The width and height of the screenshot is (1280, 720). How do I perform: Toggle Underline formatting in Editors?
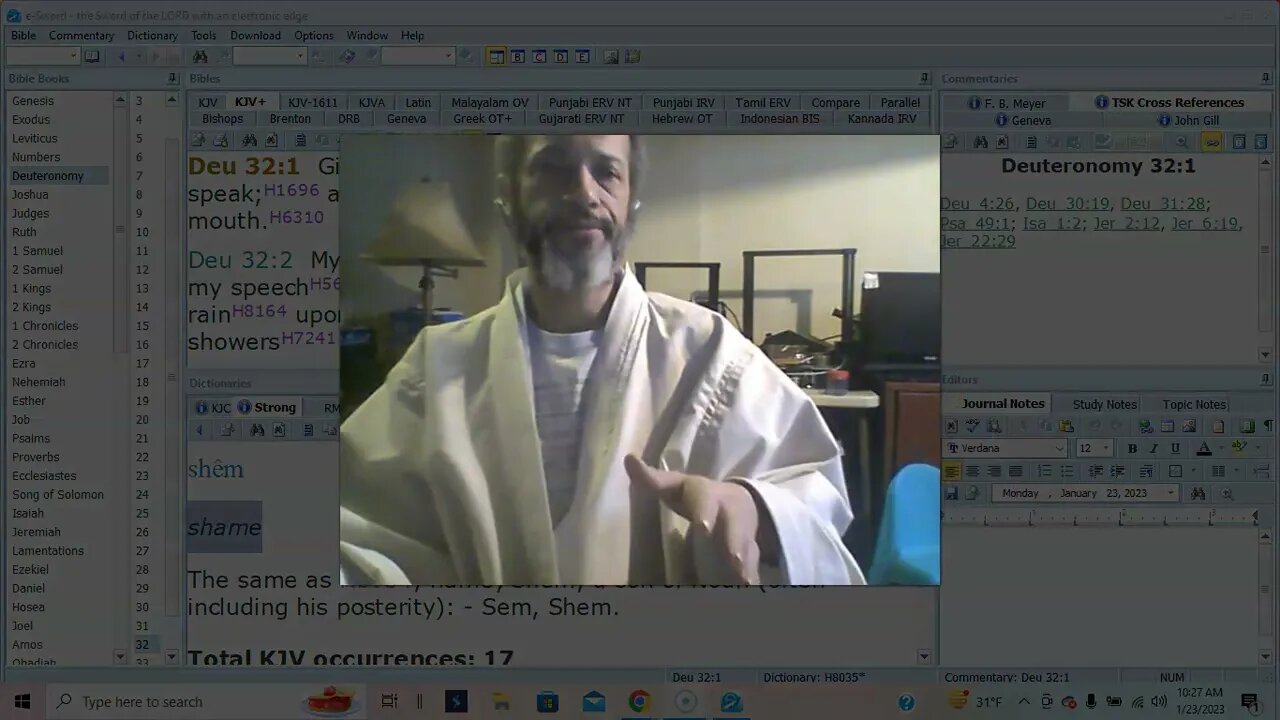click(x=1175, y=448)
